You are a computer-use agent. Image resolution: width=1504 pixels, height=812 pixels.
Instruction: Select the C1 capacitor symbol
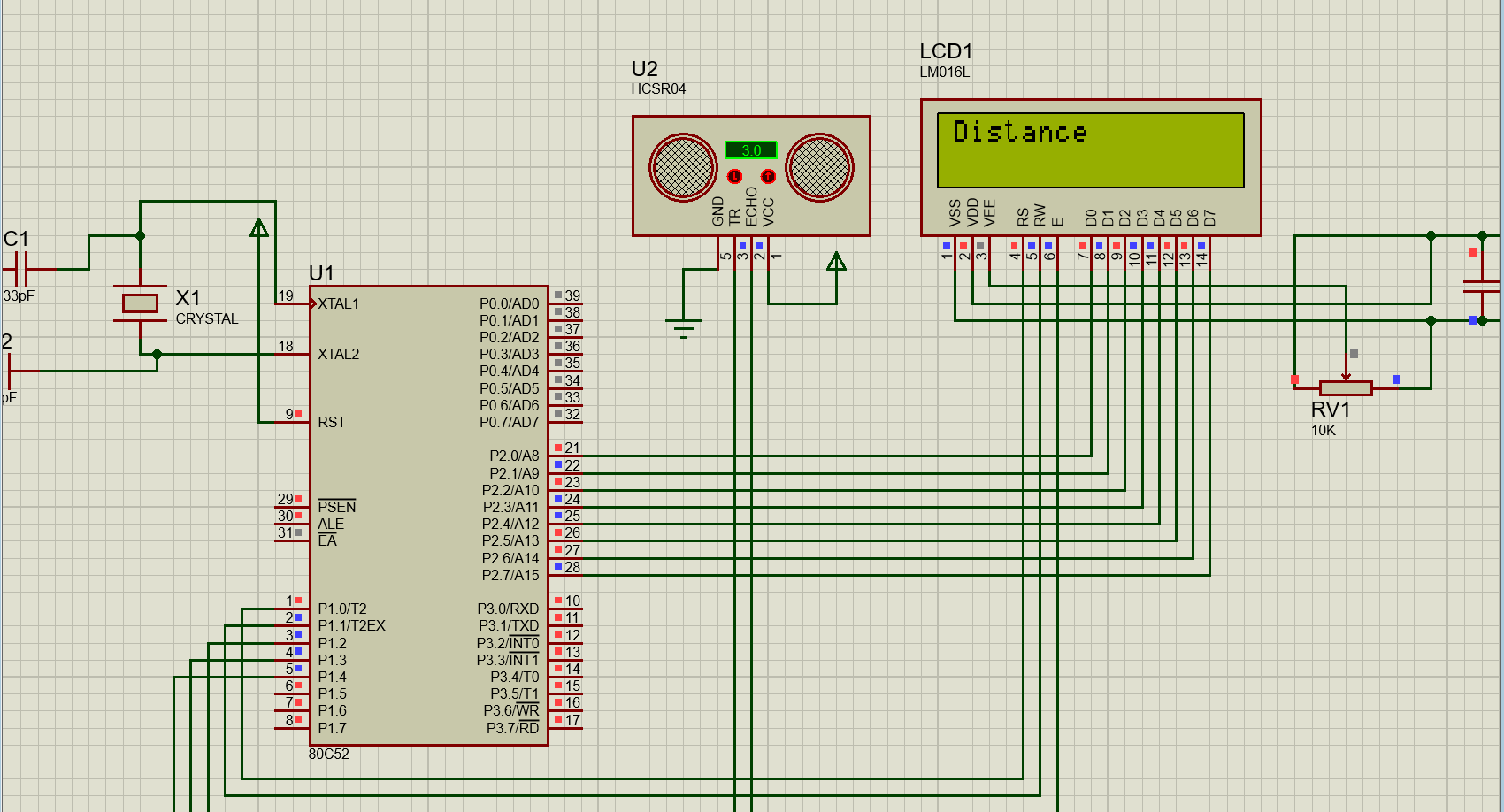tap(22, 269)
